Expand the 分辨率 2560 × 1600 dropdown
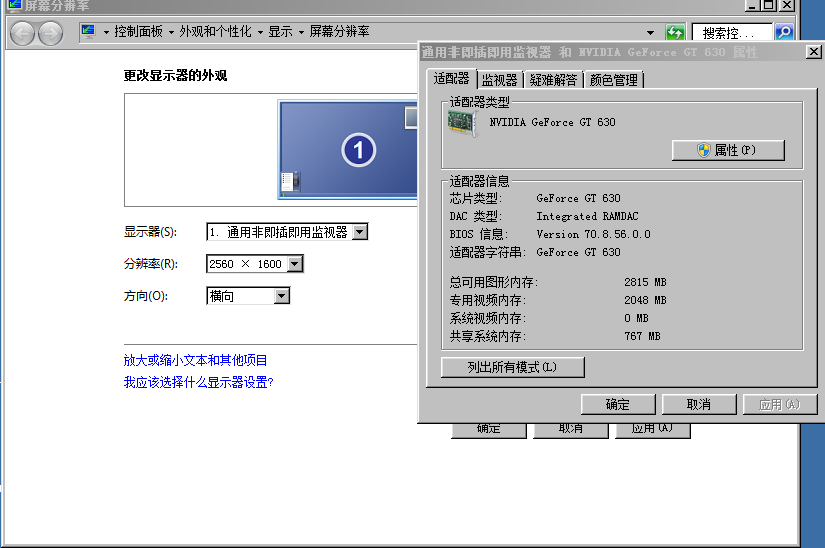 [x=294, y=264]
